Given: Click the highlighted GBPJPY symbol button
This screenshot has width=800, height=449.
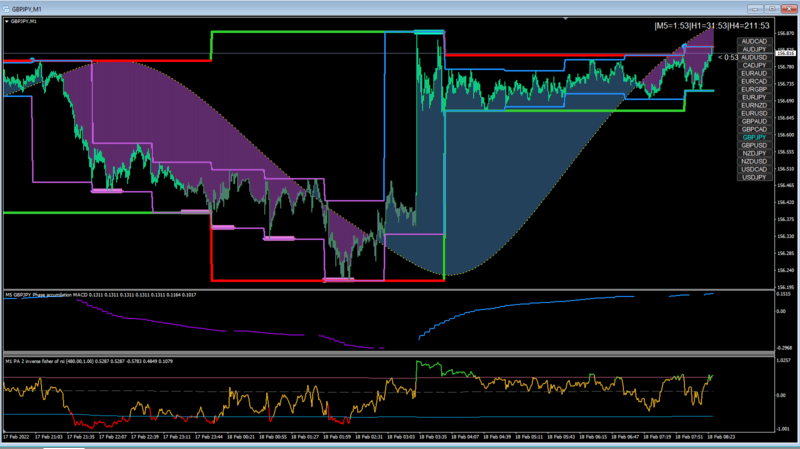Looking at the screenshot, I should coord(754,137).
